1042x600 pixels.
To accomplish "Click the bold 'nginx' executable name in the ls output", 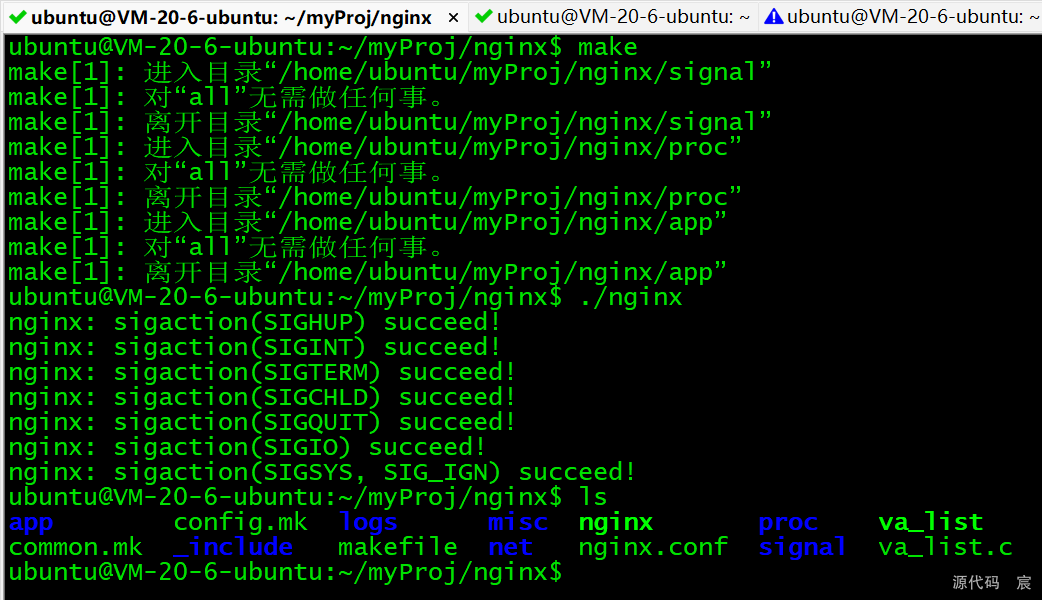I will (616, 522).
